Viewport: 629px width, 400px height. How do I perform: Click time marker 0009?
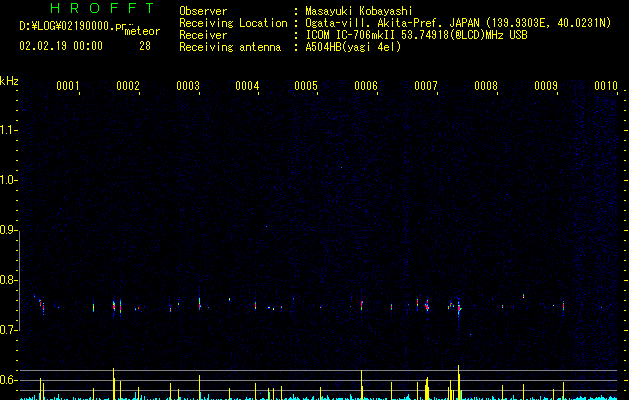click(546, 85)
